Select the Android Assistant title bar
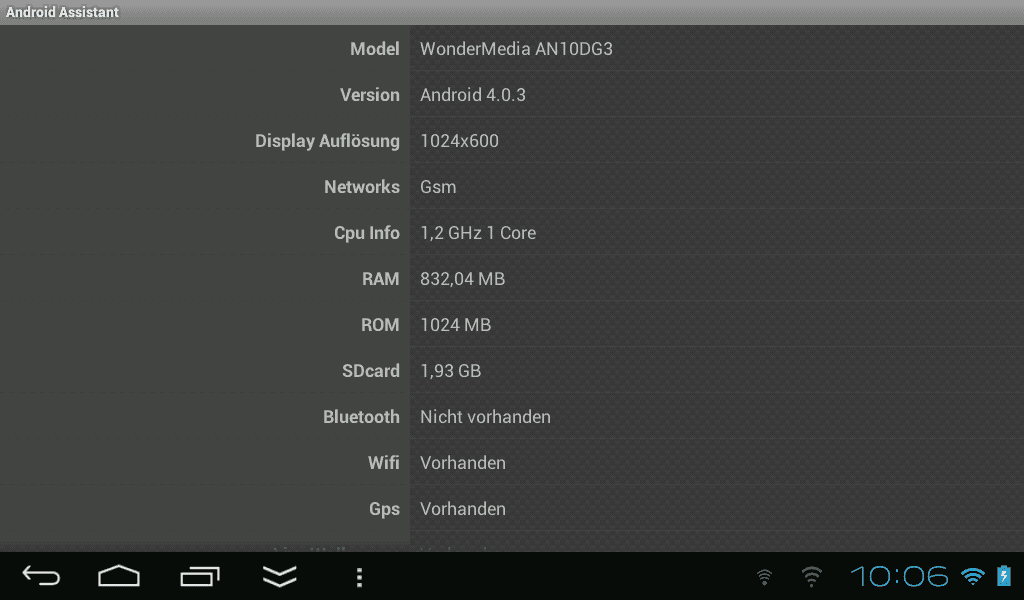Screen dimensions: 1024x600 coord(512,12)
